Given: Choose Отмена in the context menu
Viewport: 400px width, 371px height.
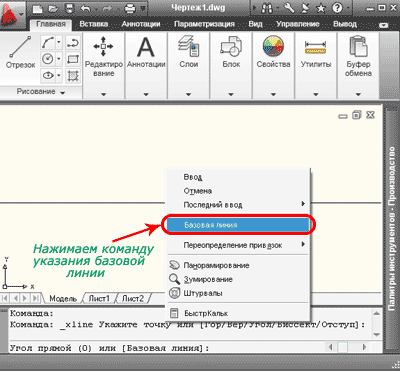Looking at the screenshot, I should [x=238, y=191].
